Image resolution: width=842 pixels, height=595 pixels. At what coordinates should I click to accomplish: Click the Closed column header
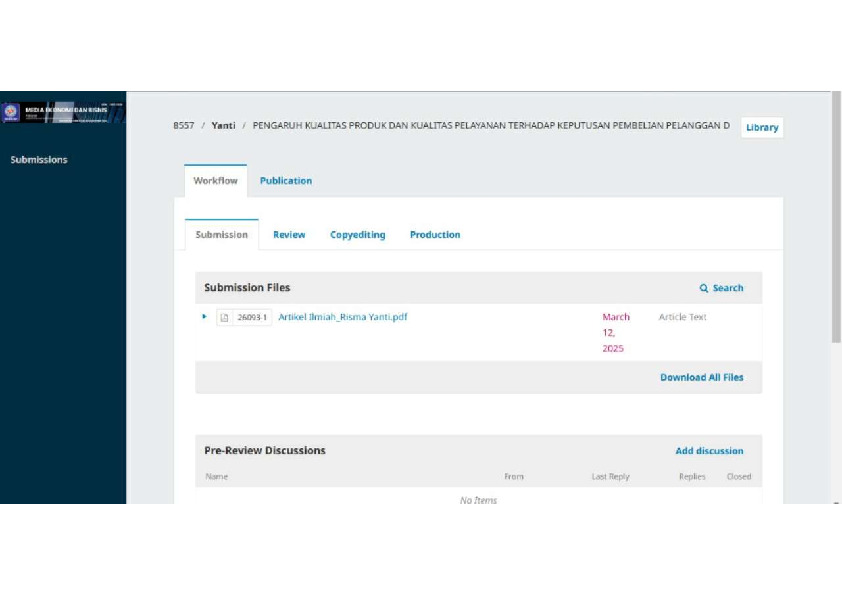pos(739,476)
